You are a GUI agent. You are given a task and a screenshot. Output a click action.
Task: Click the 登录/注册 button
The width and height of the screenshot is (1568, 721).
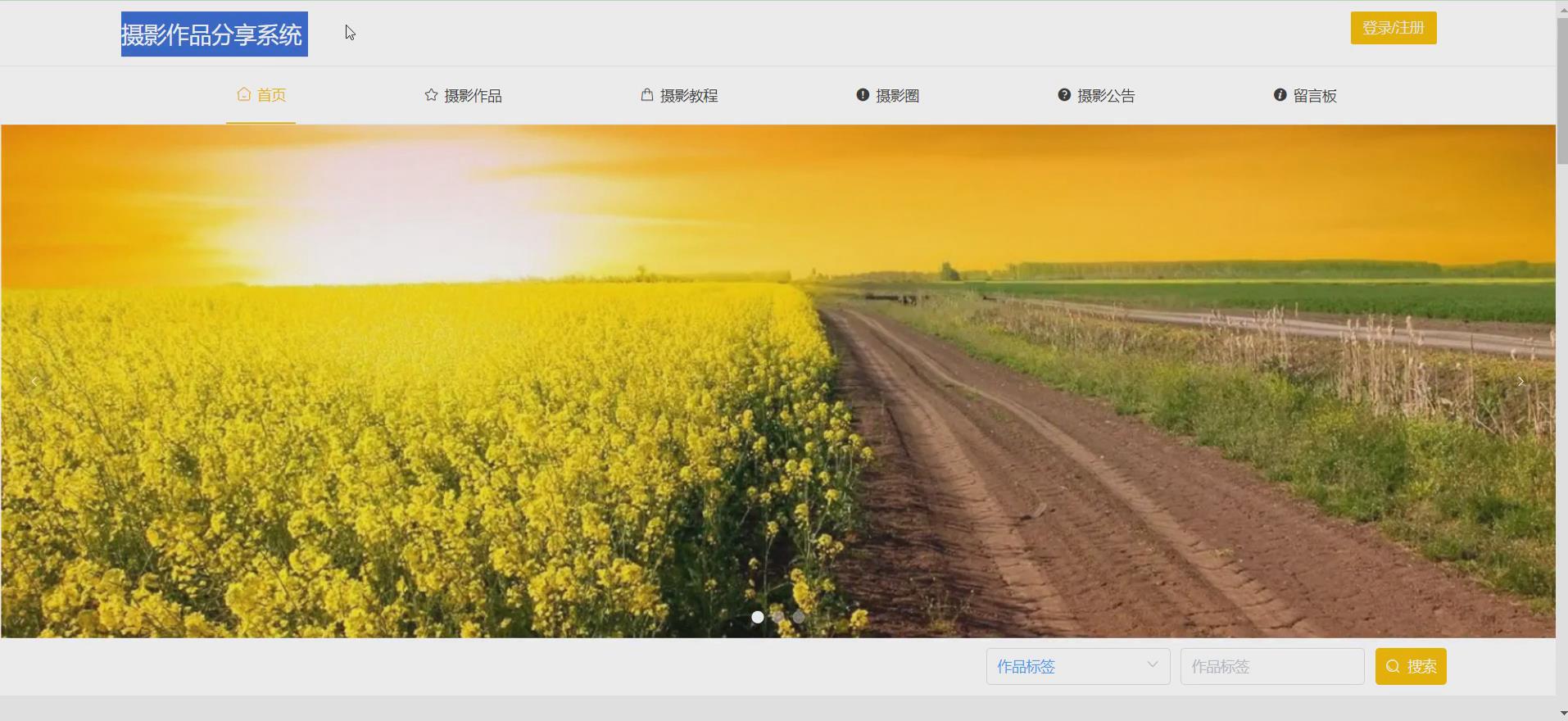click(1394, 28)
